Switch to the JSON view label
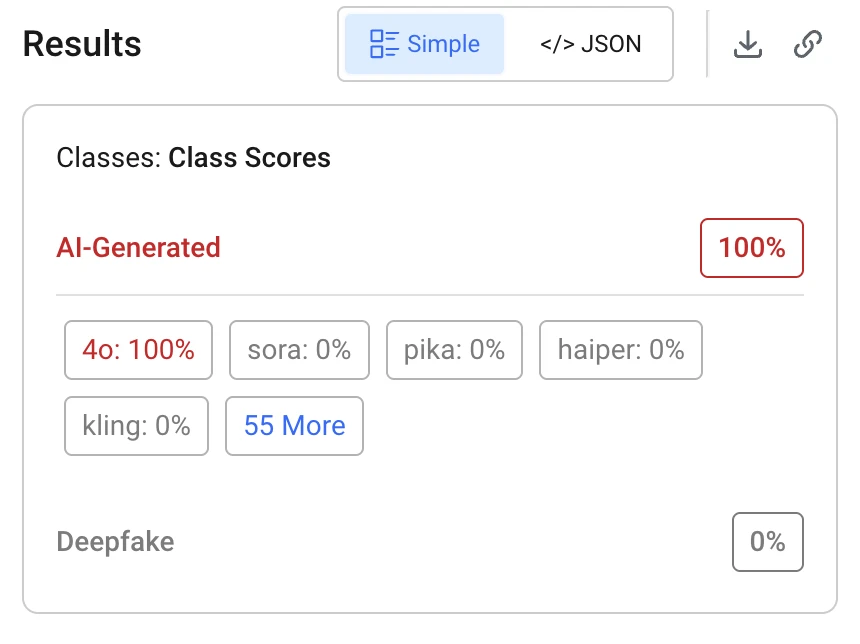This screenshot has height=644, width=860. coord(610,44)
